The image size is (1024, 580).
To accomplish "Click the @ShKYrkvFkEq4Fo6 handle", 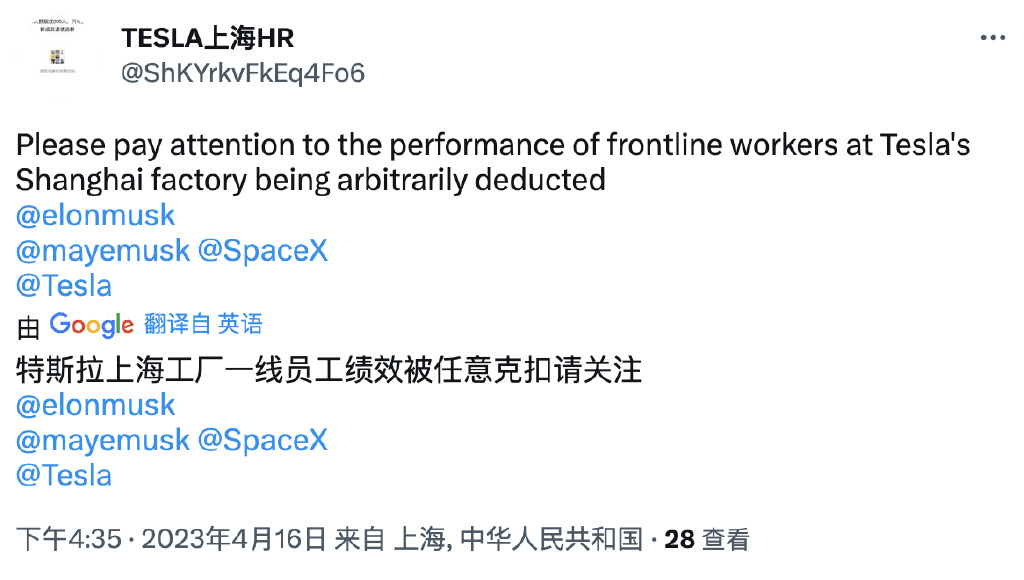I will tap(243, 73).
